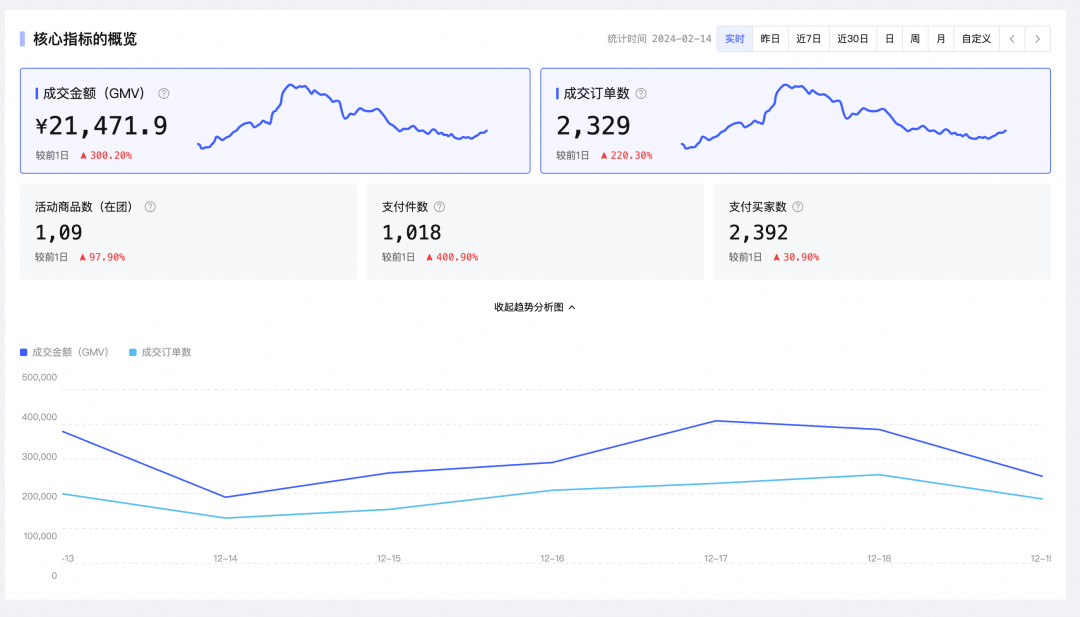Click the 400,000 y-axis label

click(x=39, y=417)
